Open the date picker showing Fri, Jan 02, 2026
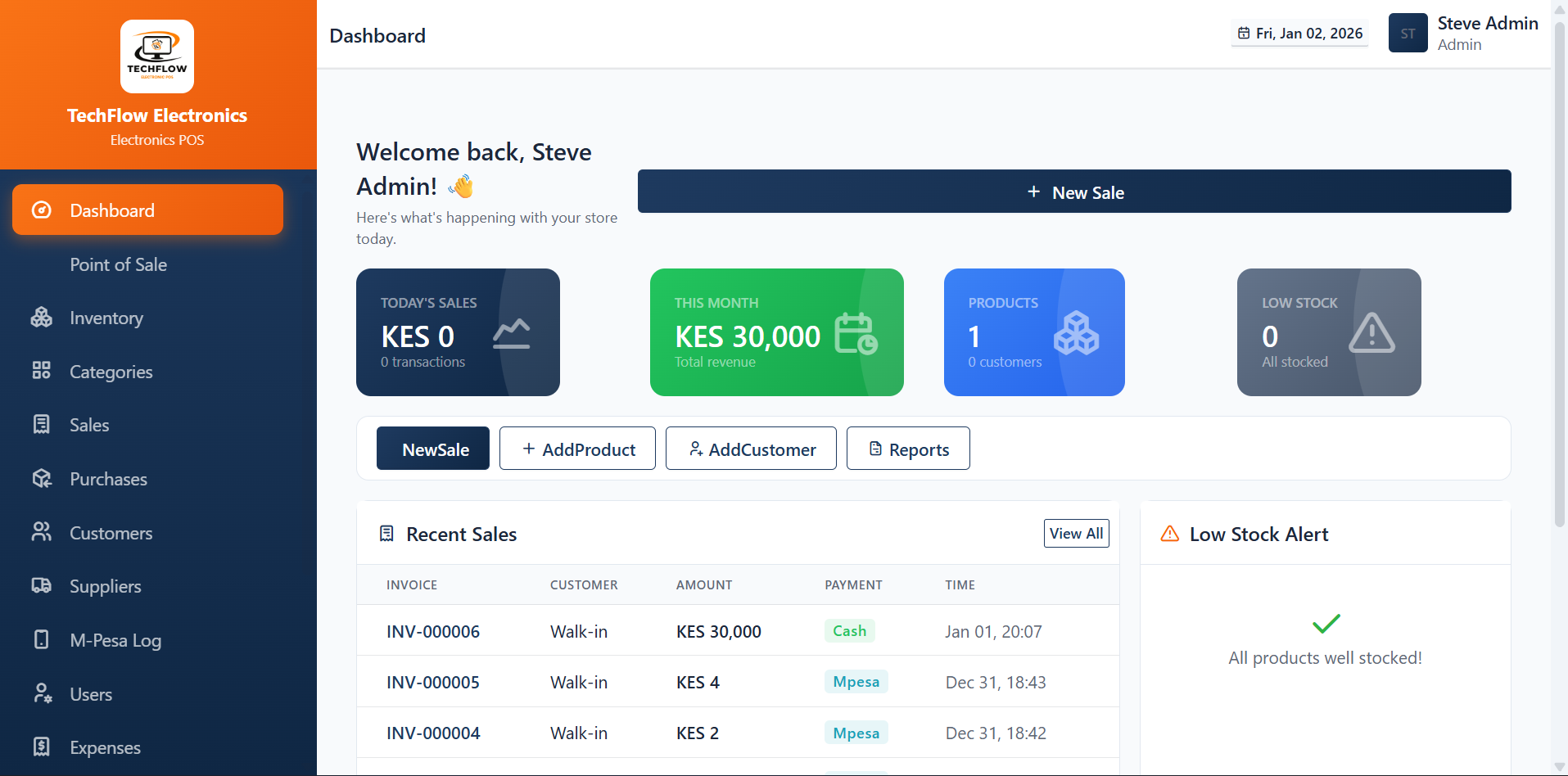Screen dimensions: 1568x776 1299,34
